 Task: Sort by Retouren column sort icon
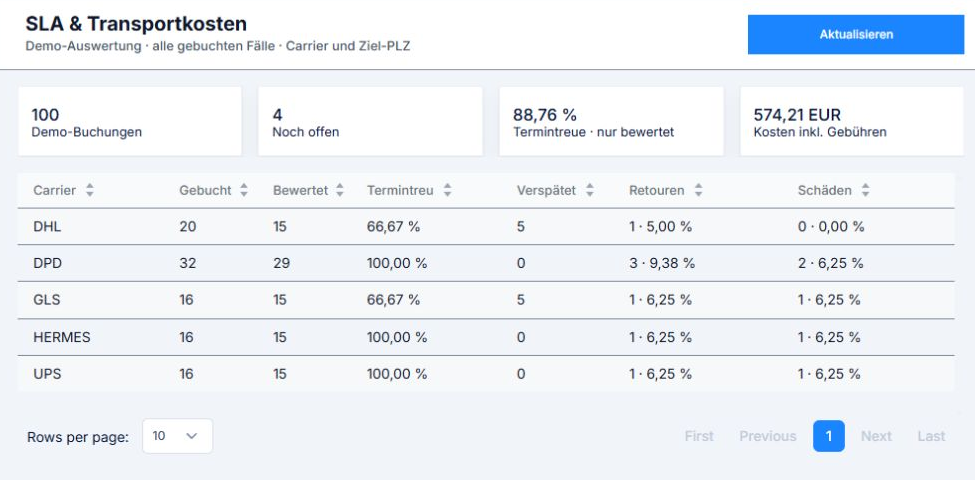(698, 190)
